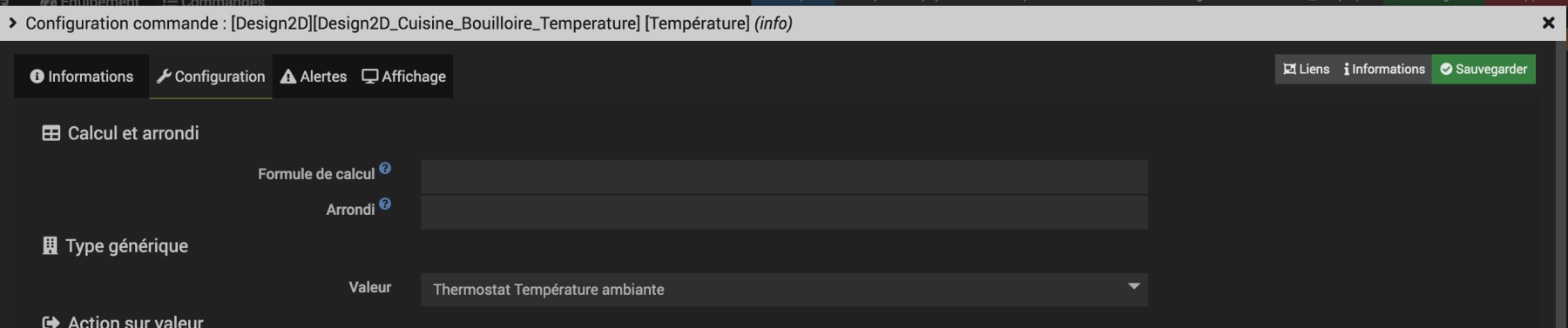
Task: Click the wrench icon on Configuration tab
Action: click(164, 77)
